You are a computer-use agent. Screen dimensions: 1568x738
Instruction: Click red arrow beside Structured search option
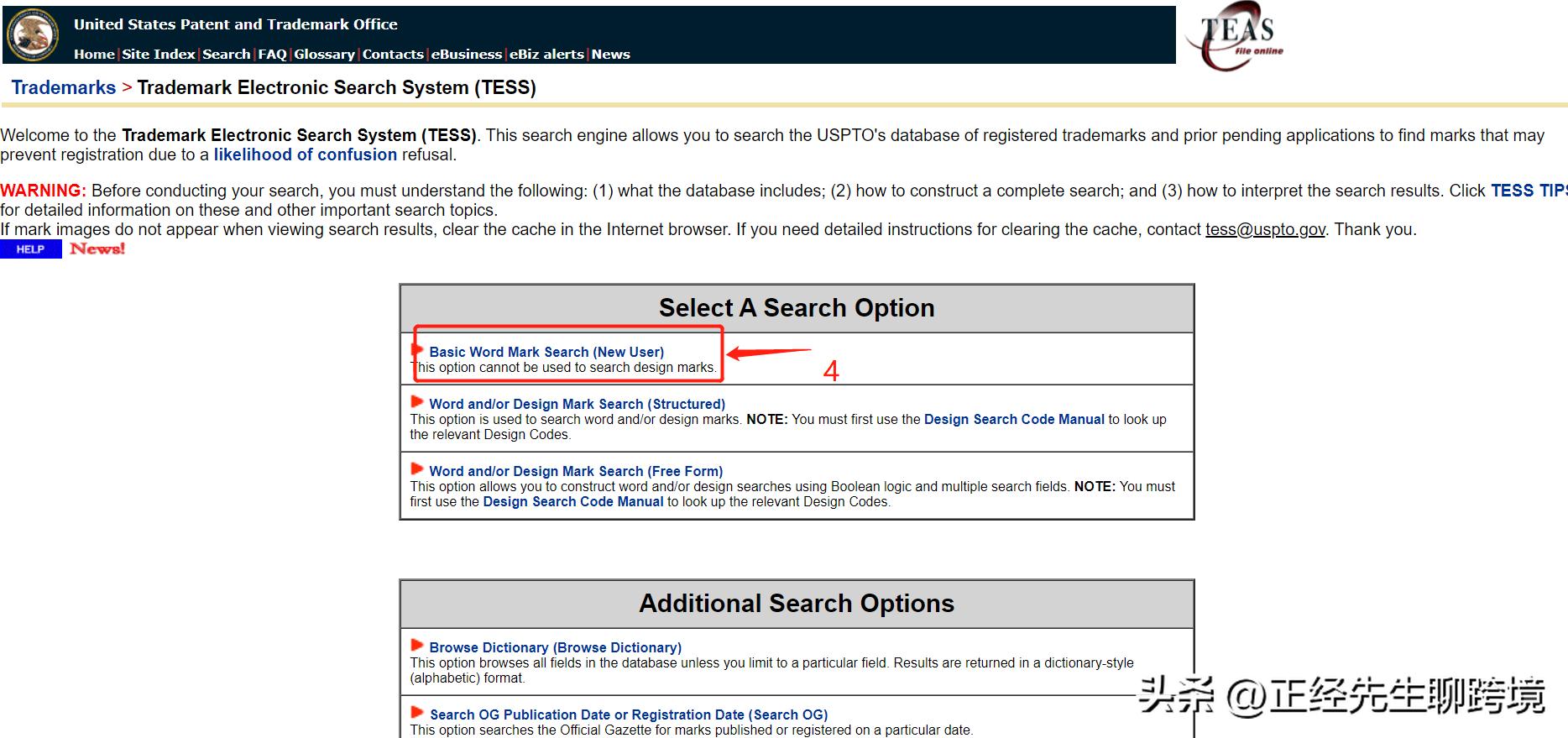tap(416, 402)
